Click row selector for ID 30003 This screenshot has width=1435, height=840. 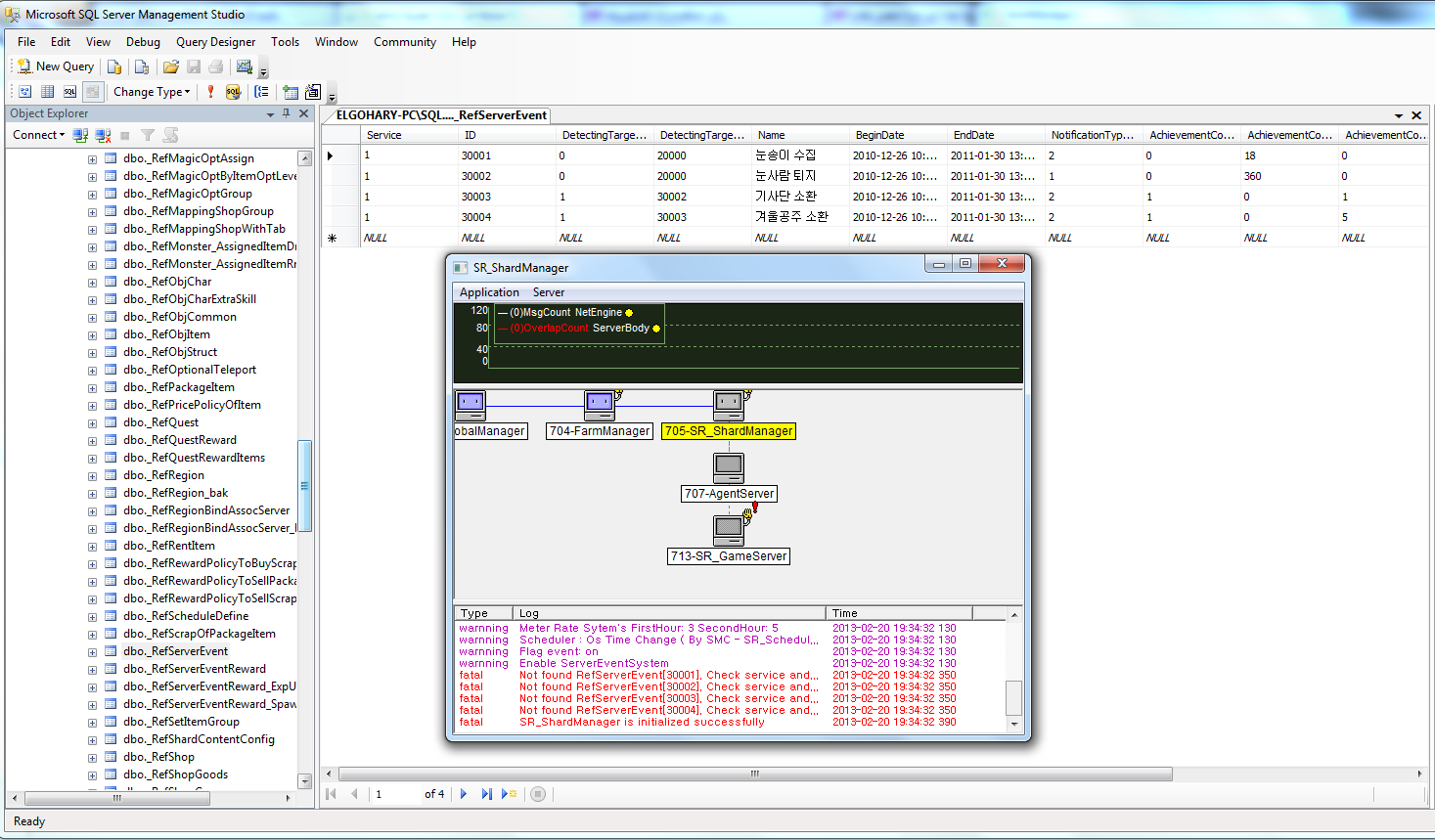[x=340, y=197]
